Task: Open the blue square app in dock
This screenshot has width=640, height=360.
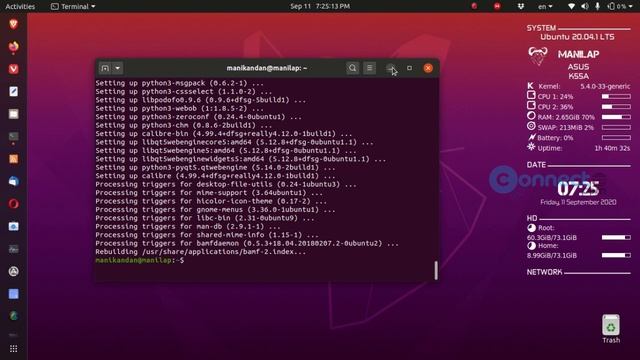Action: coord(13,294)
